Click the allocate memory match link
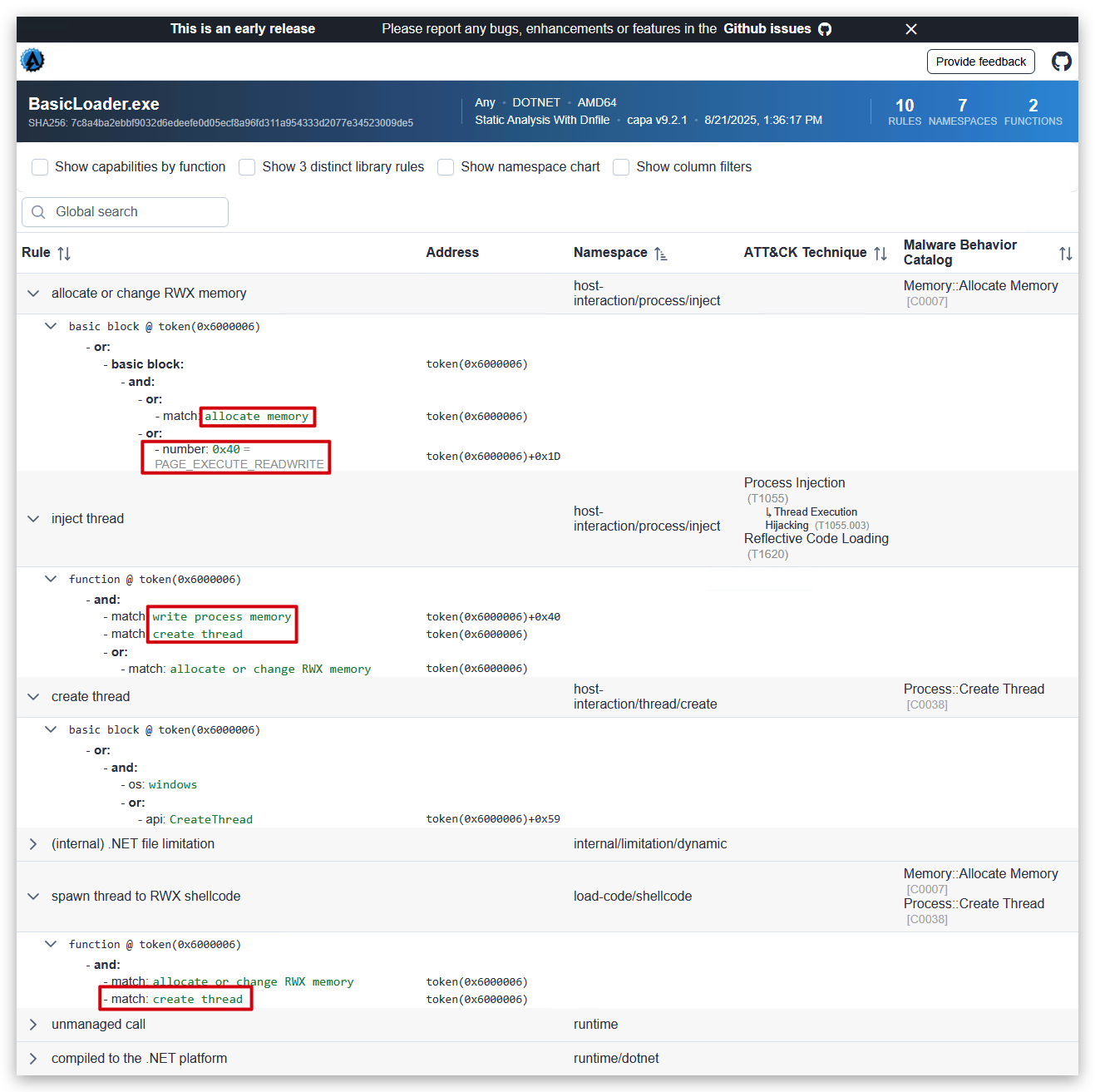Viewport: 1095px width, 1092px height. coord(257,417)
